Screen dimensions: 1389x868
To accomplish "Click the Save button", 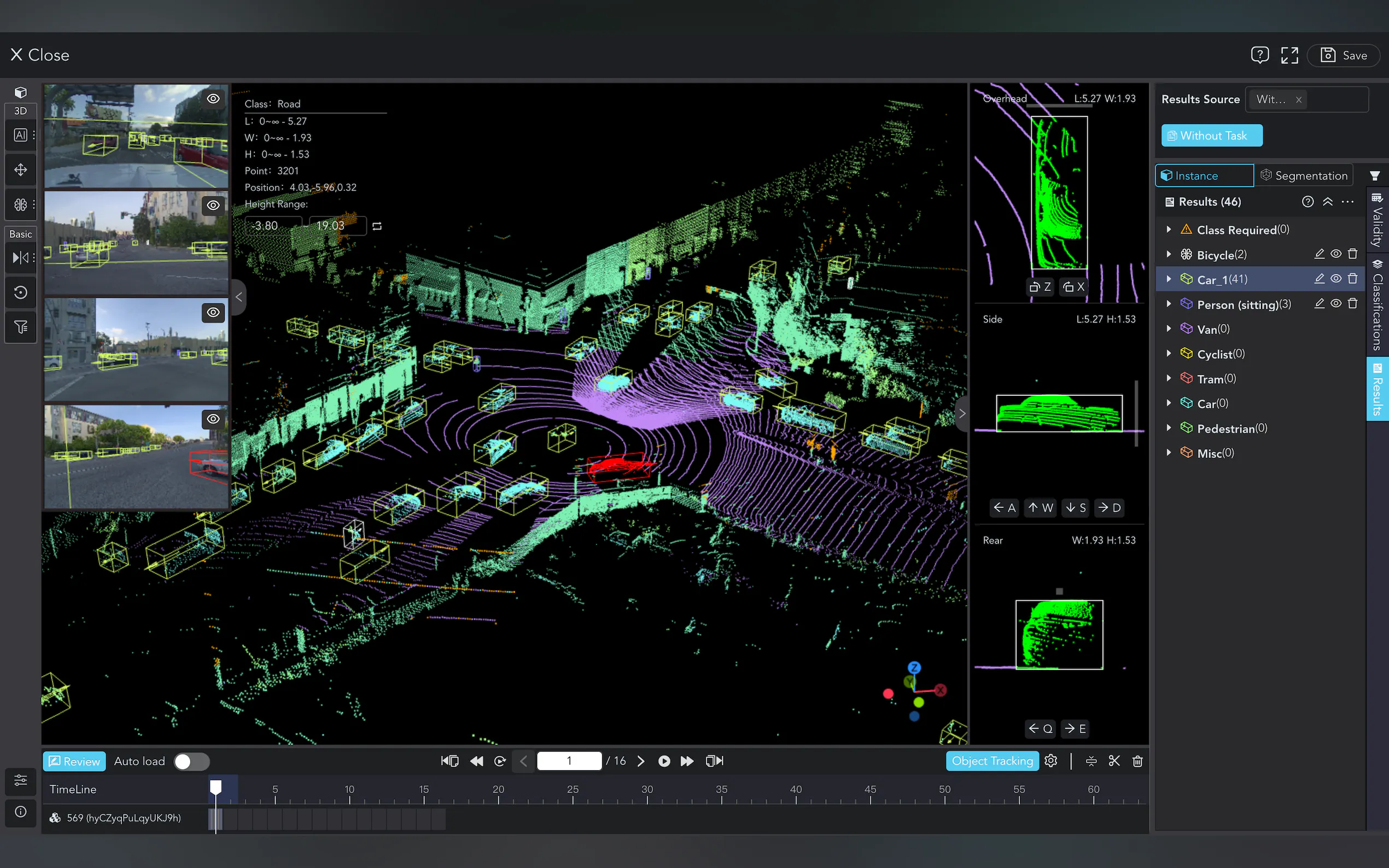I will 1343,56.
